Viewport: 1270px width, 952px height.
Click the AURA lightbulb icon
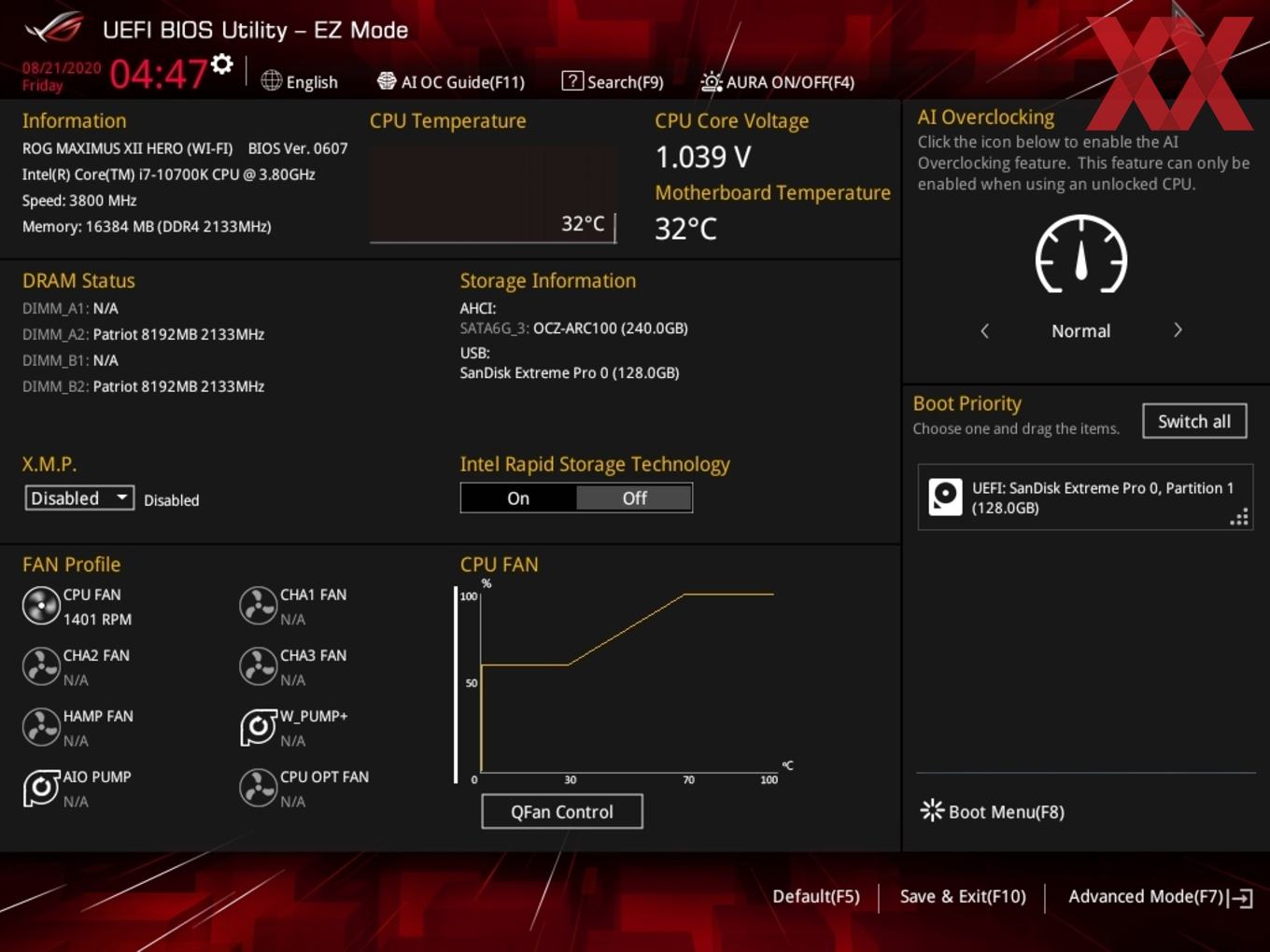pos(712,82)
